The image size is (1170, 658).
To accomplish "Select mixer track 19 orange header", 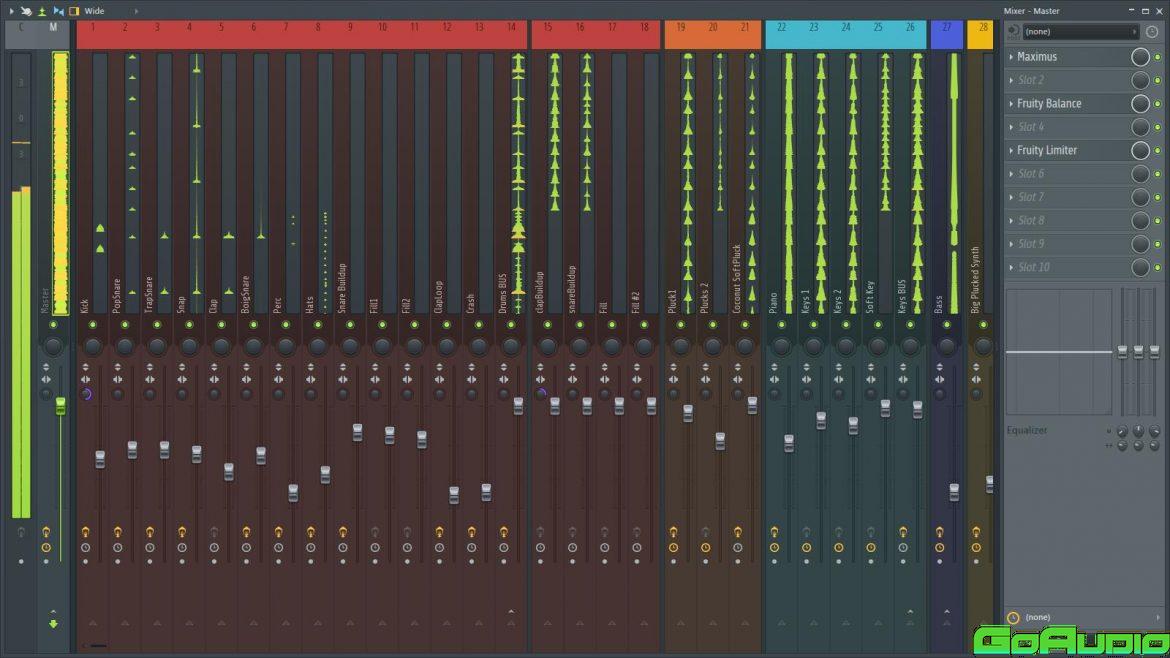I will click(x=681, y=35).
